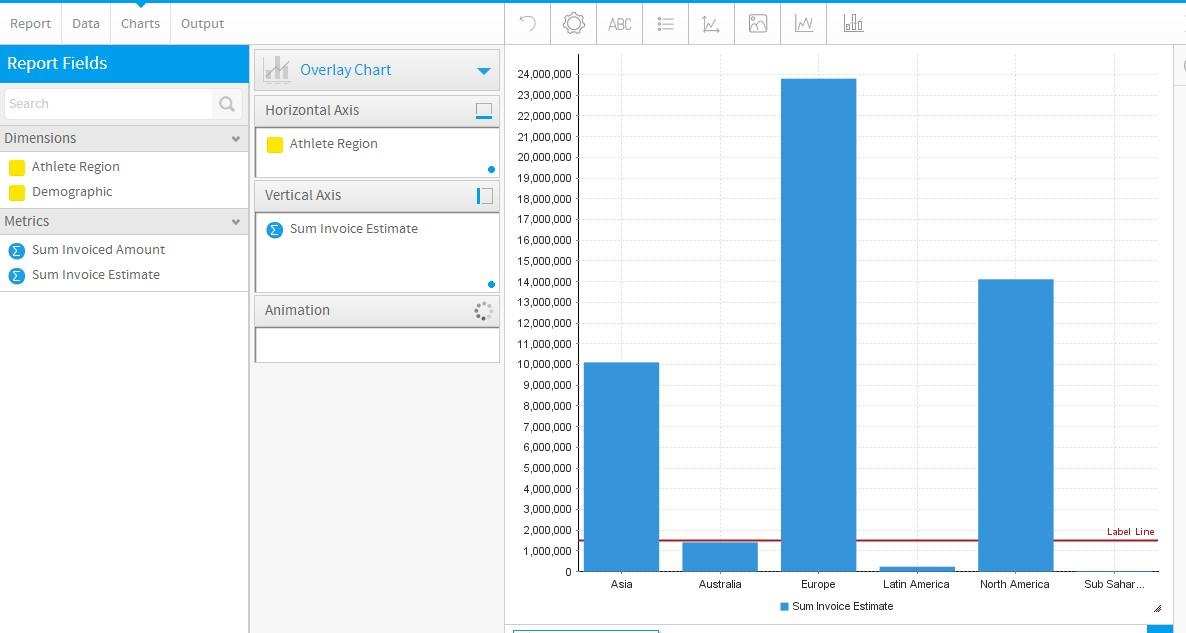Screen dimensions: 1186x633
Task: Open the axis settings icon in the toolbar
Action: (x=711, y=24)
